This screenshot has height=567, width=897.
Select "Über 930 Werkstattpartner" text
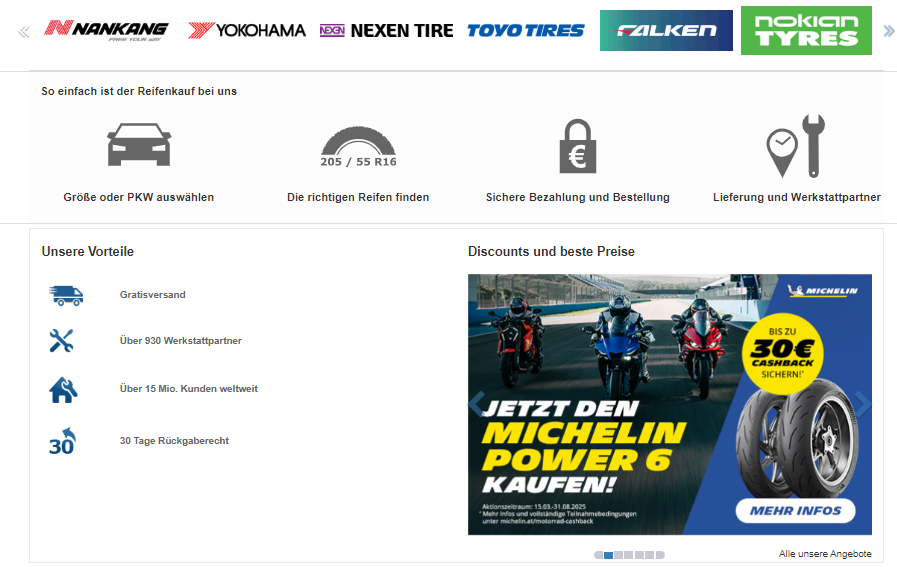coord(181,340)
